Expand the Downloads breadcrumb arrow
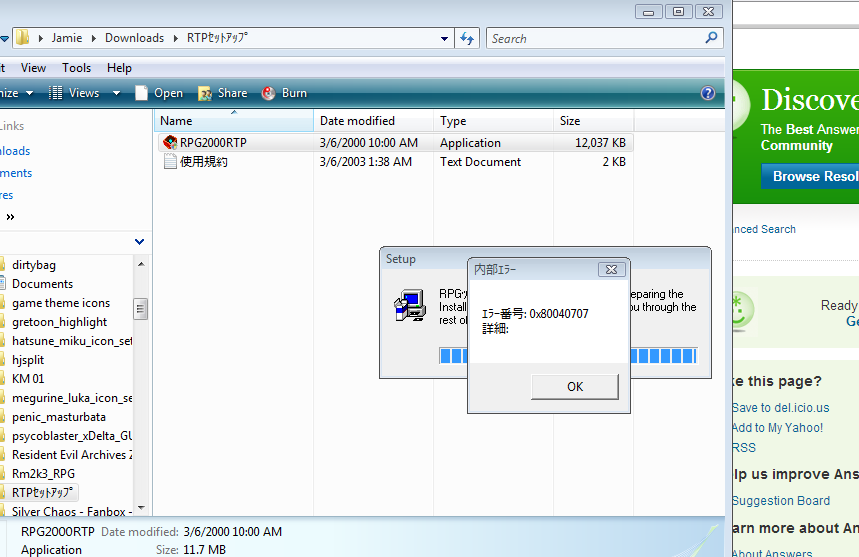859x557 pixels. (175, 38)
